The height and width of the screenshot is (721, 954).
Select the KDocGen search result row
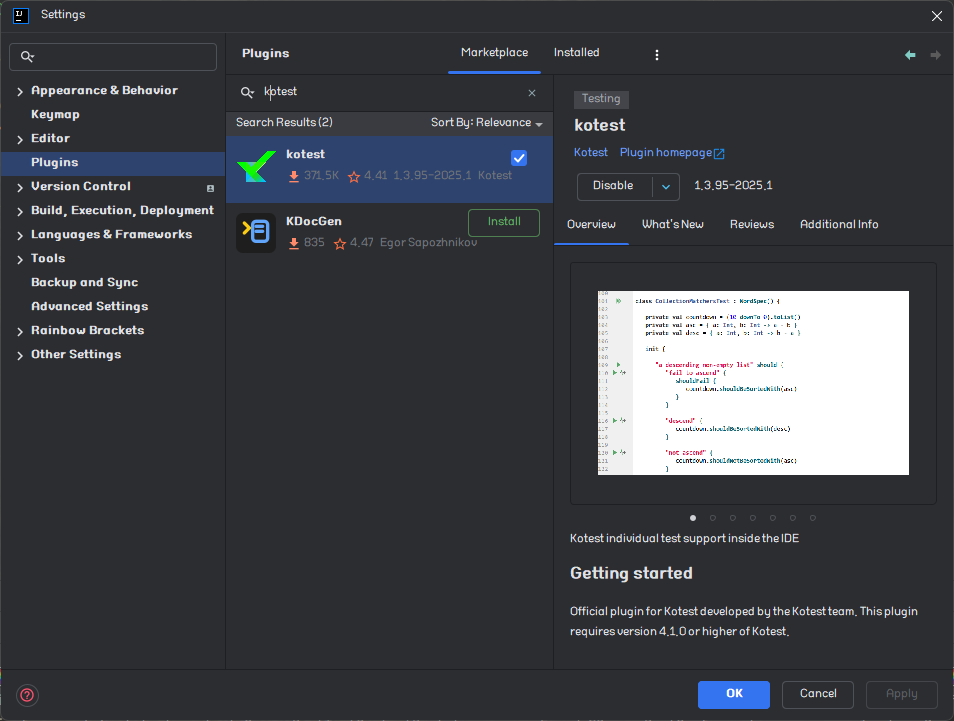[389, 234]
